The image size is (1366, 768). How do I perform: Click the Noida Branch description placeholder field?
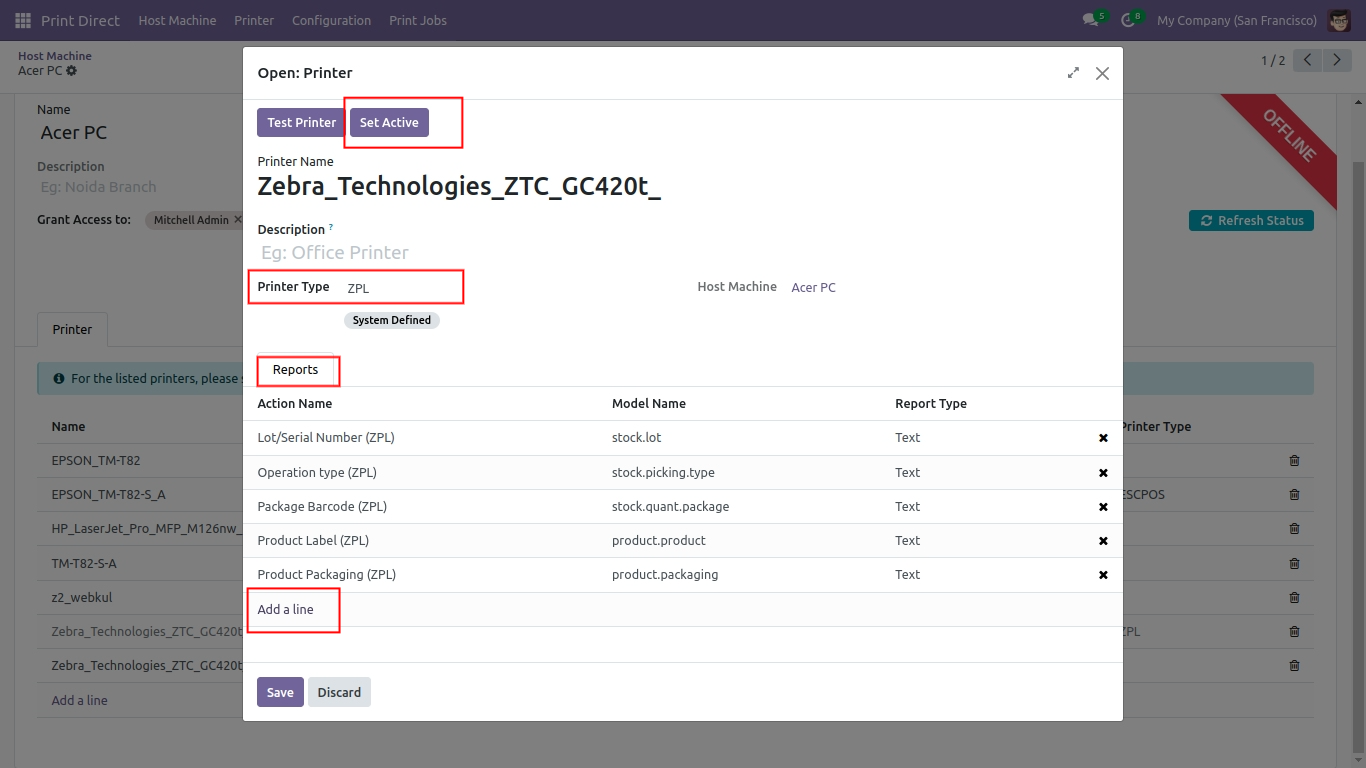click(x=98, y=187)
